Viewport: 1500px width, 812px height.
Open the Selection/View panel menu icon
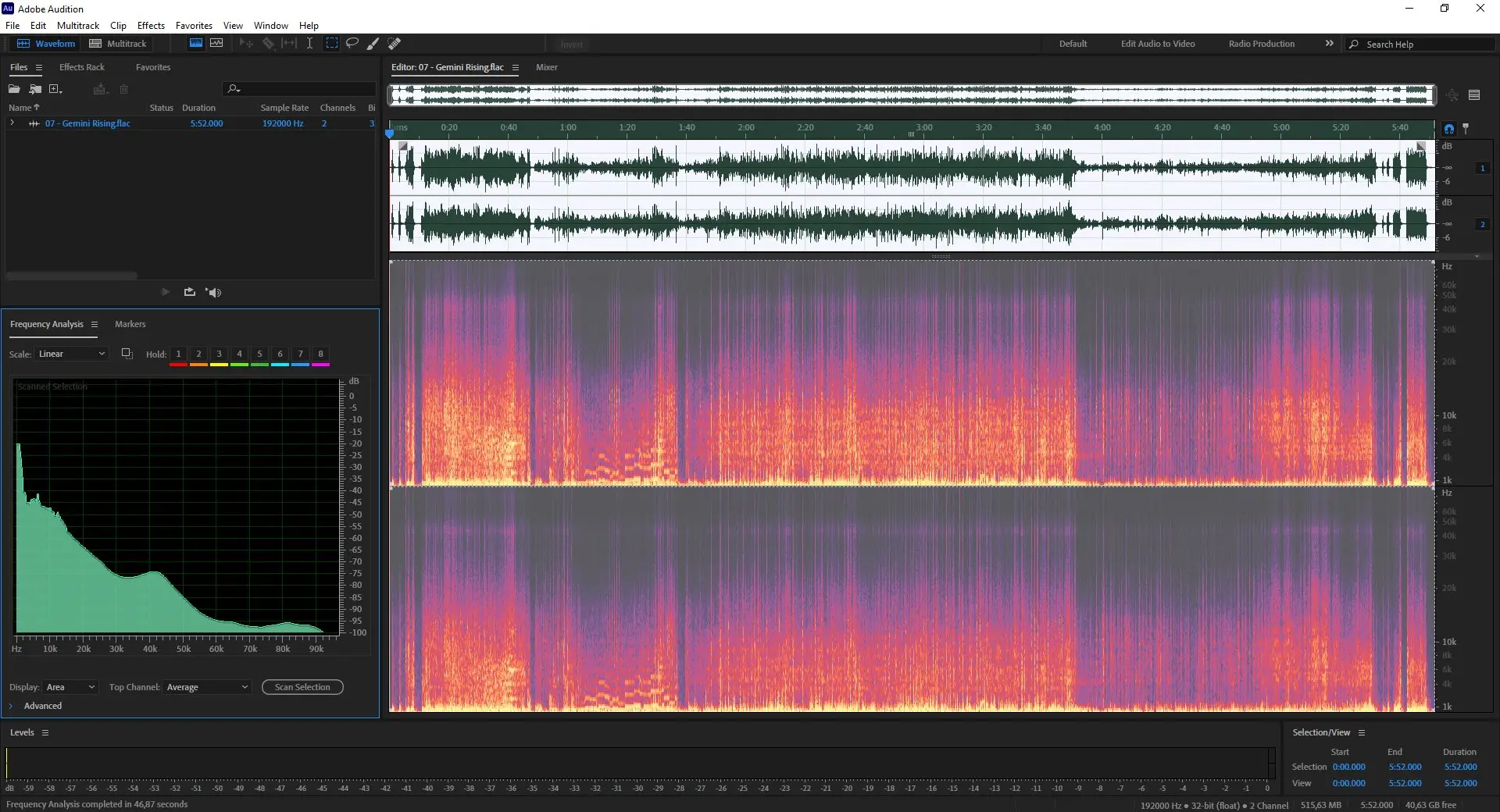pos(1362,732)
